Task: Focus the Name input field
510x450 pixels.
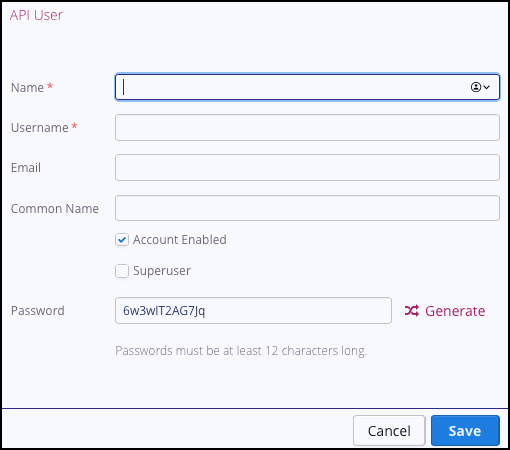Action: (307, 87)
